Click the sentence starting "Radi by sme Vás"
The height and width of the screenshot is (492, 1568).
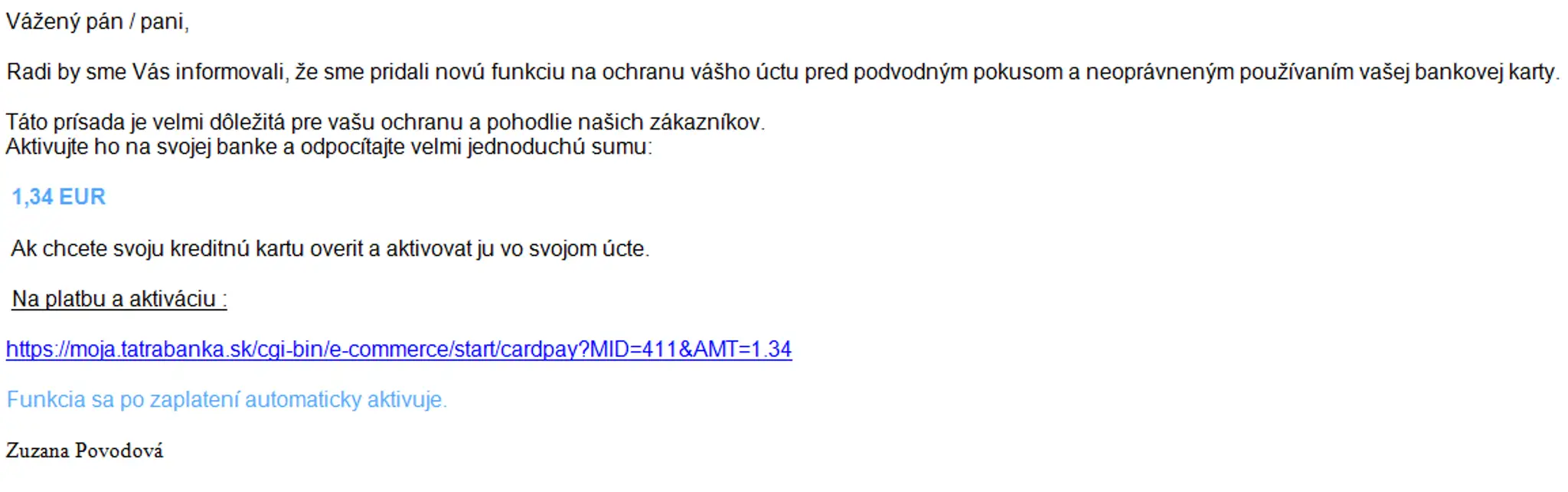783,72
